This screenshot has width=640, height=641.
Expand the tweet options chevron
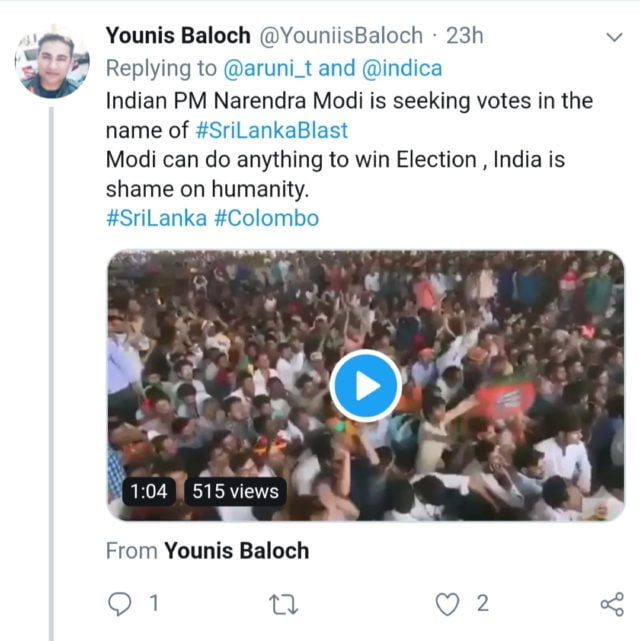click(x=615, y=38)
